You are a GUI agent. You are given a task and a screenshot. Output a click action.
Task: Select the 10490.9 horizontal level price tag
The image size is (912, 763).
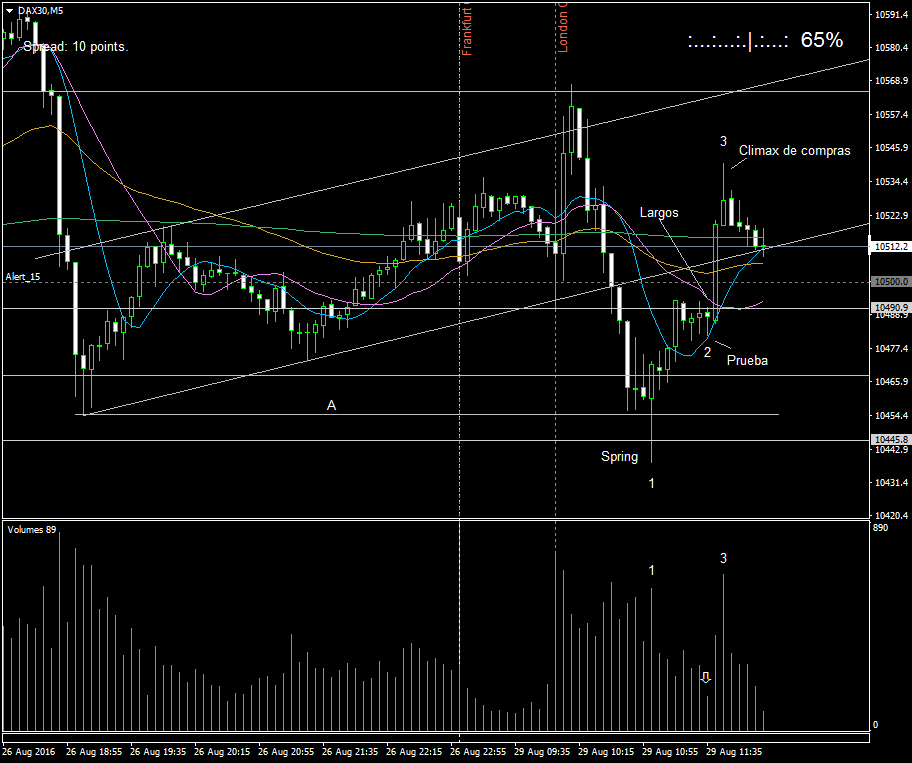pos(889,308)
